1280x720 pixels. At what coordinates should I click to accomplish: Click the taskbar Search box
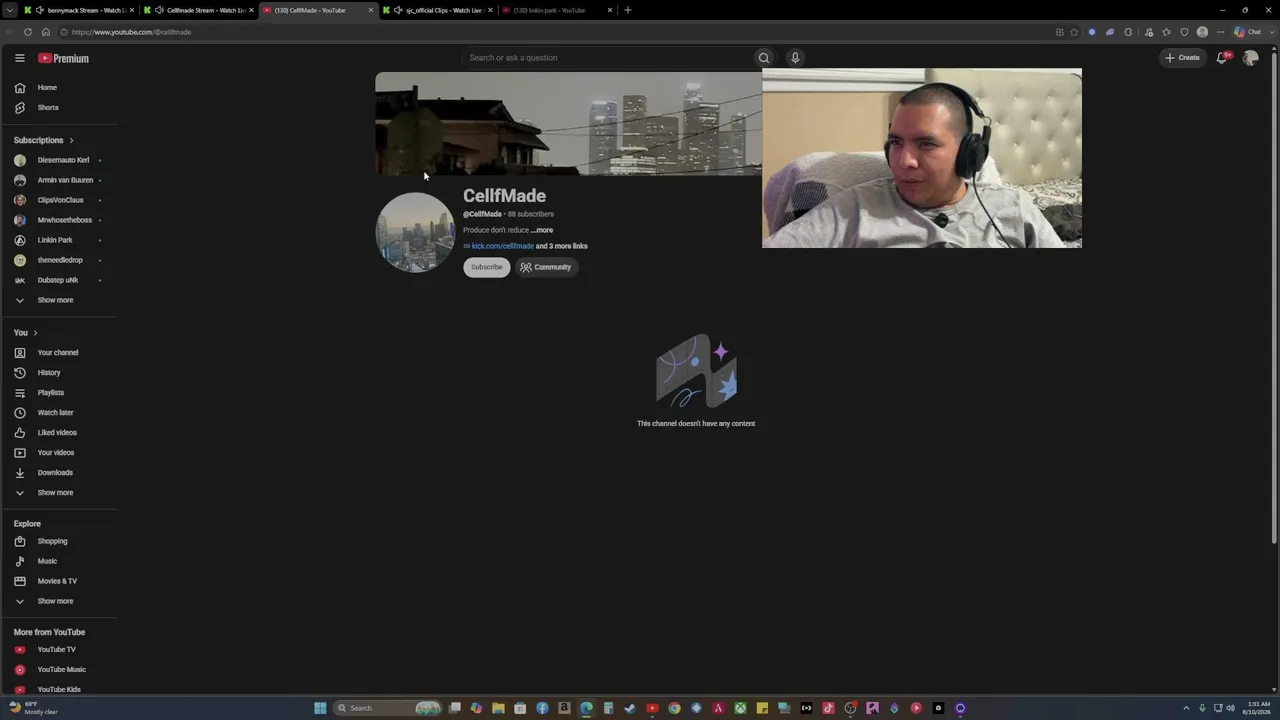tap(388, 708)
